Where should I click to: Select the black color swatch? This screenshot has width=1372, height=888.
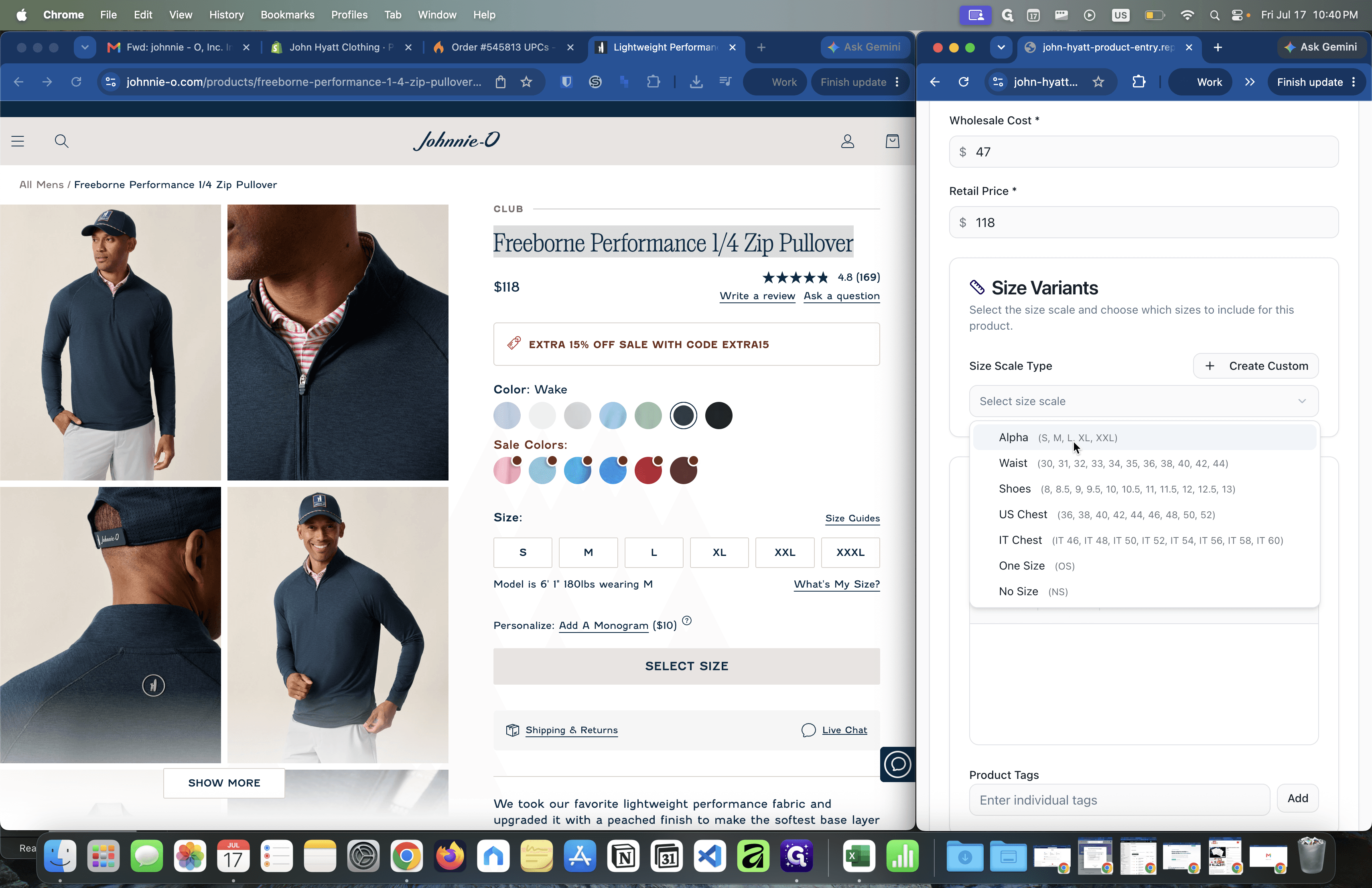(x=718, y=416)
